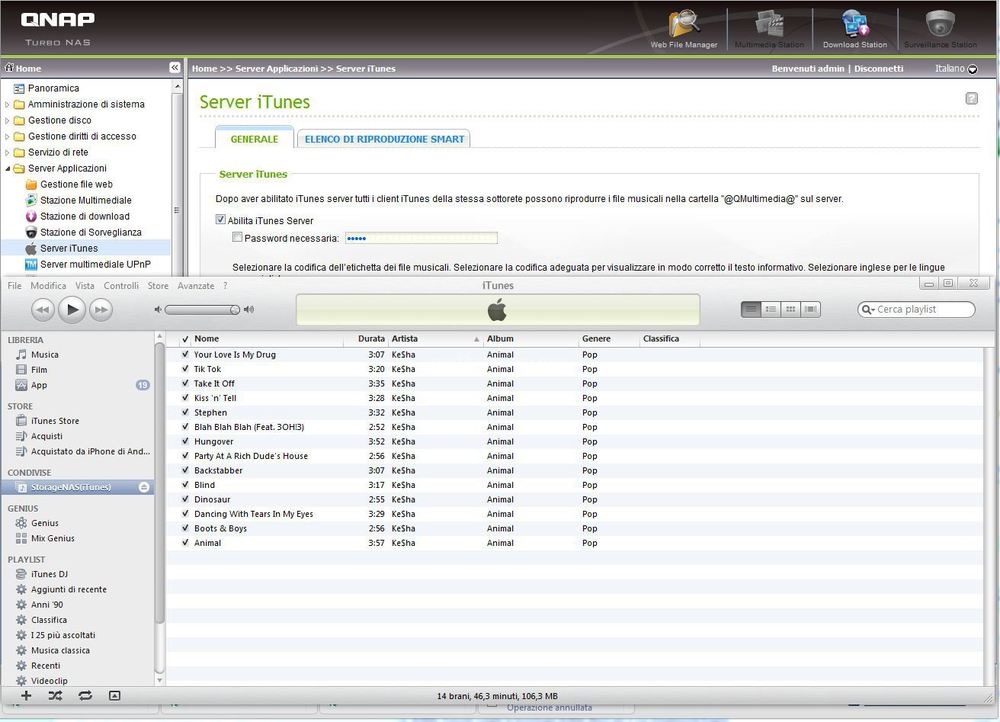The height and width of the screenshot is (722, 1000).
Task: Sort songs by Nome column header
Action: point(266,339)
